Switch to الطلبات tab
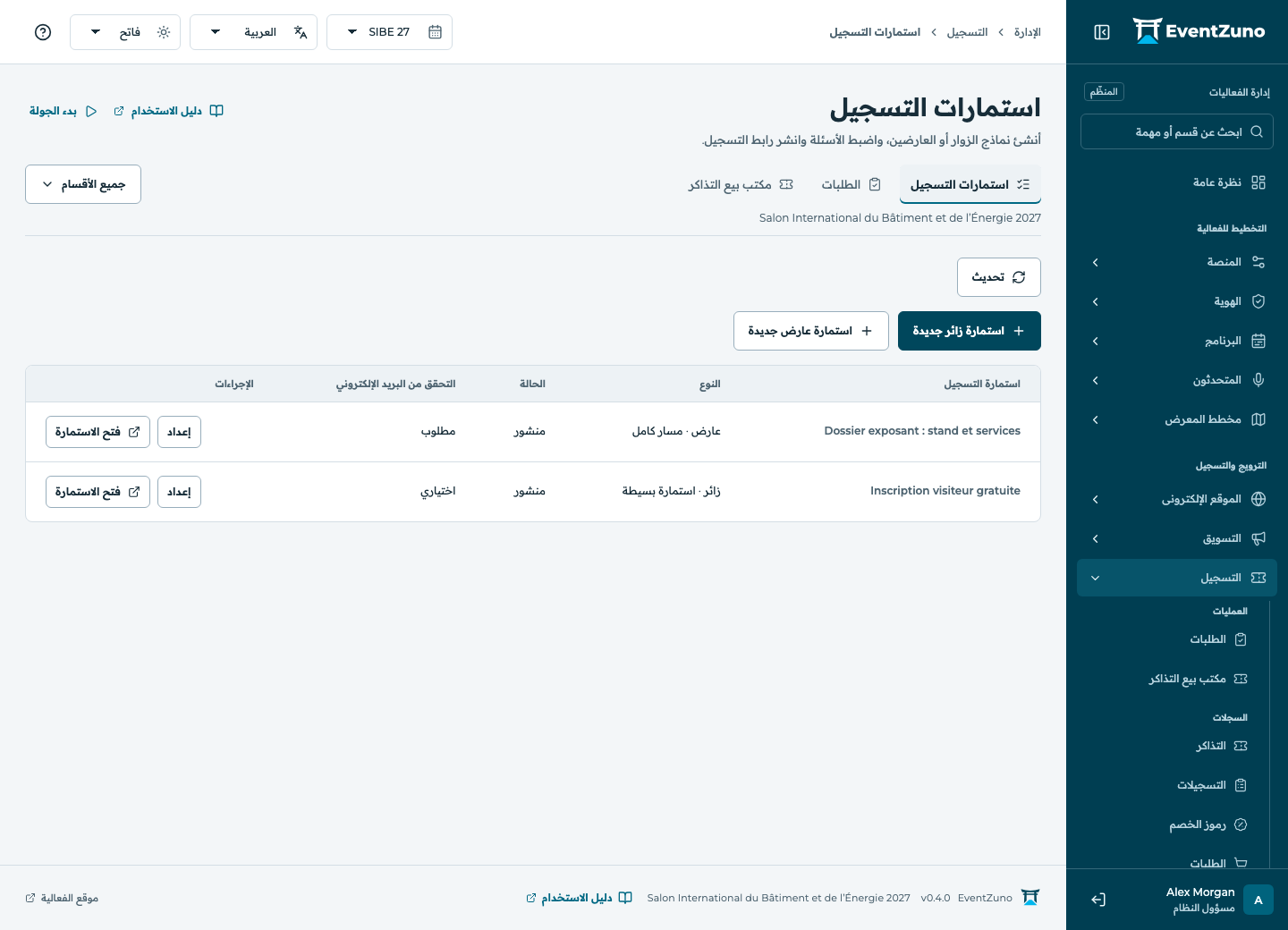 click(x=852, y=184)
